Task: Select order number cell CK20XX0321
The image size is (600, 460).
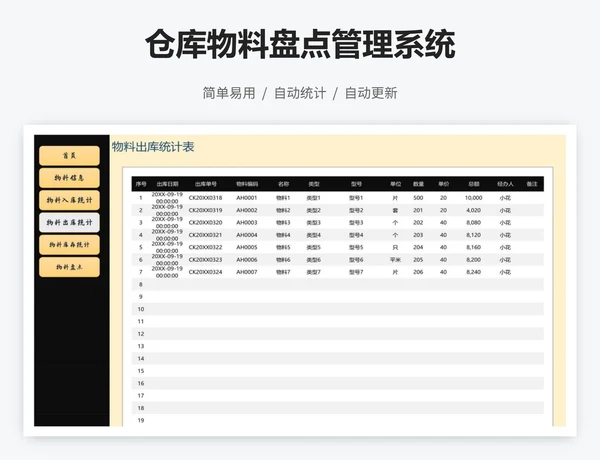Action: click(x=205, y=235)
